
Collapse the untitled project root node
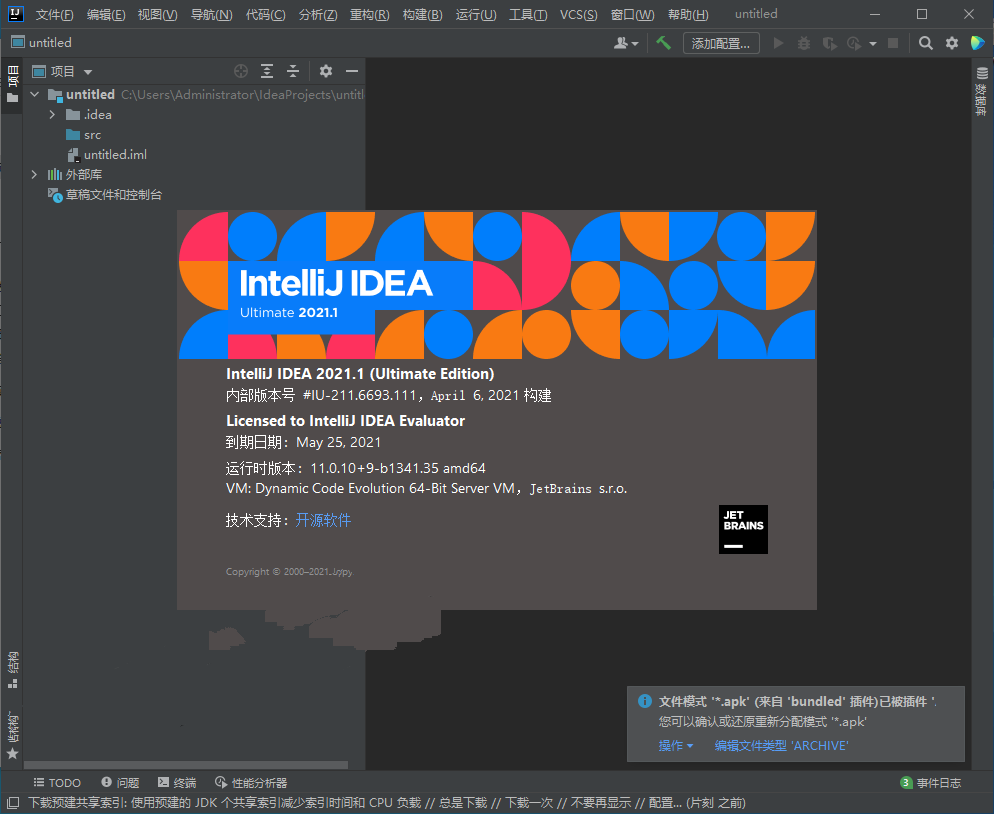pos(35,94)
